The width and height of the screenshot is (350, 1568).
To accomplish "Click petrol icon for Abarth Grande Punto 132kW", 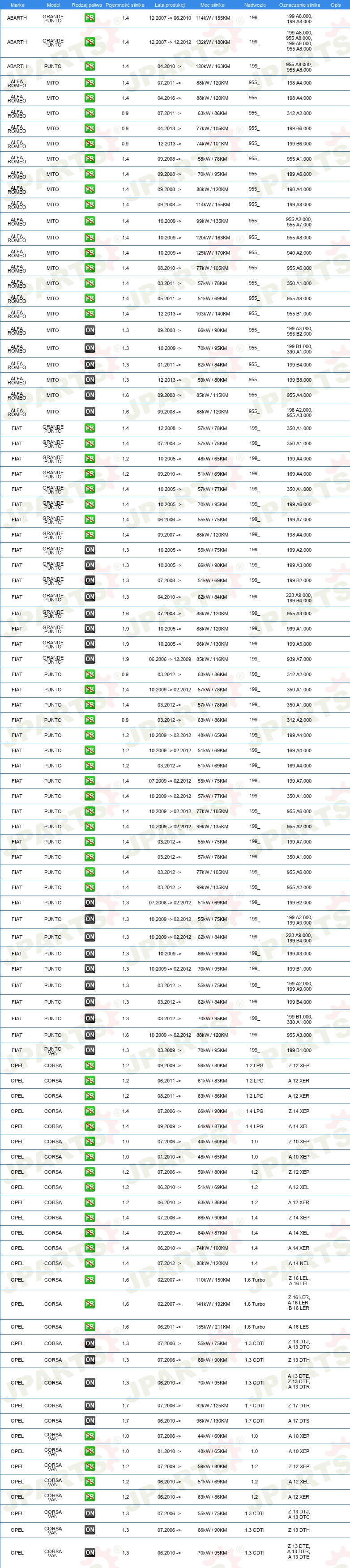I will point(90,42).
